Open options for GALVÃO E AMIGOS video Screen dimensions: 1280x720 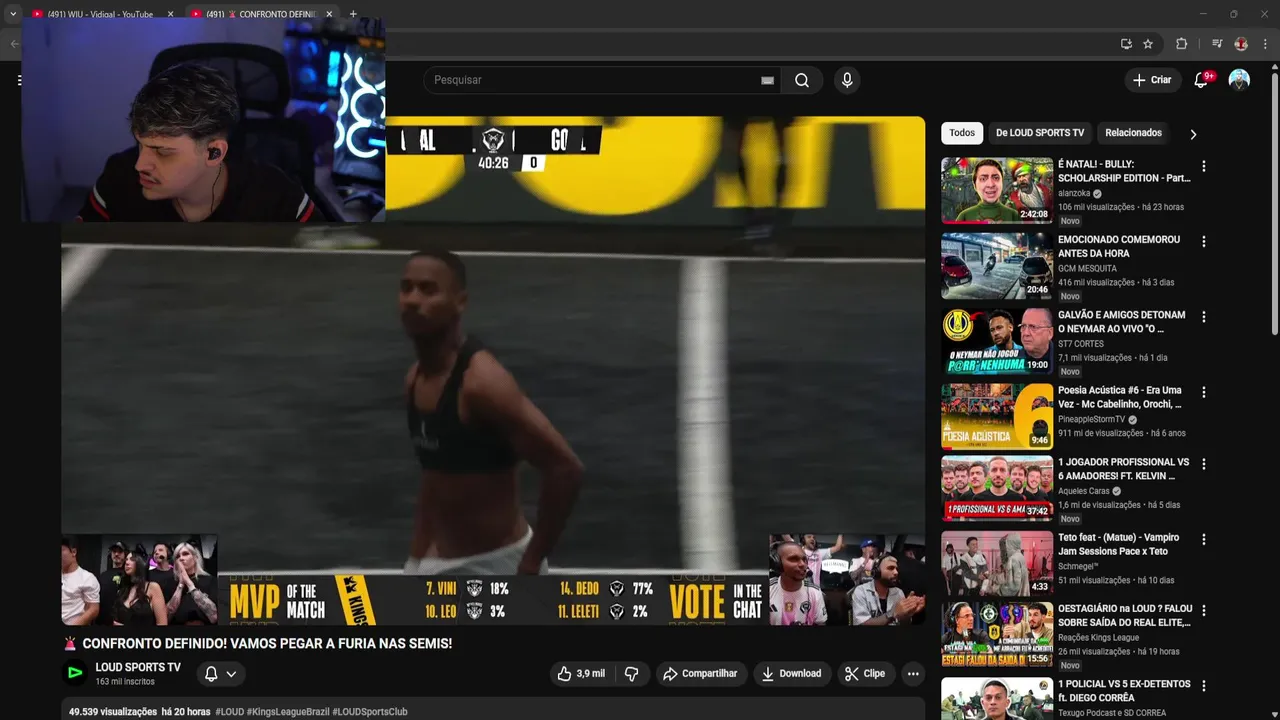click(1204, 317)
